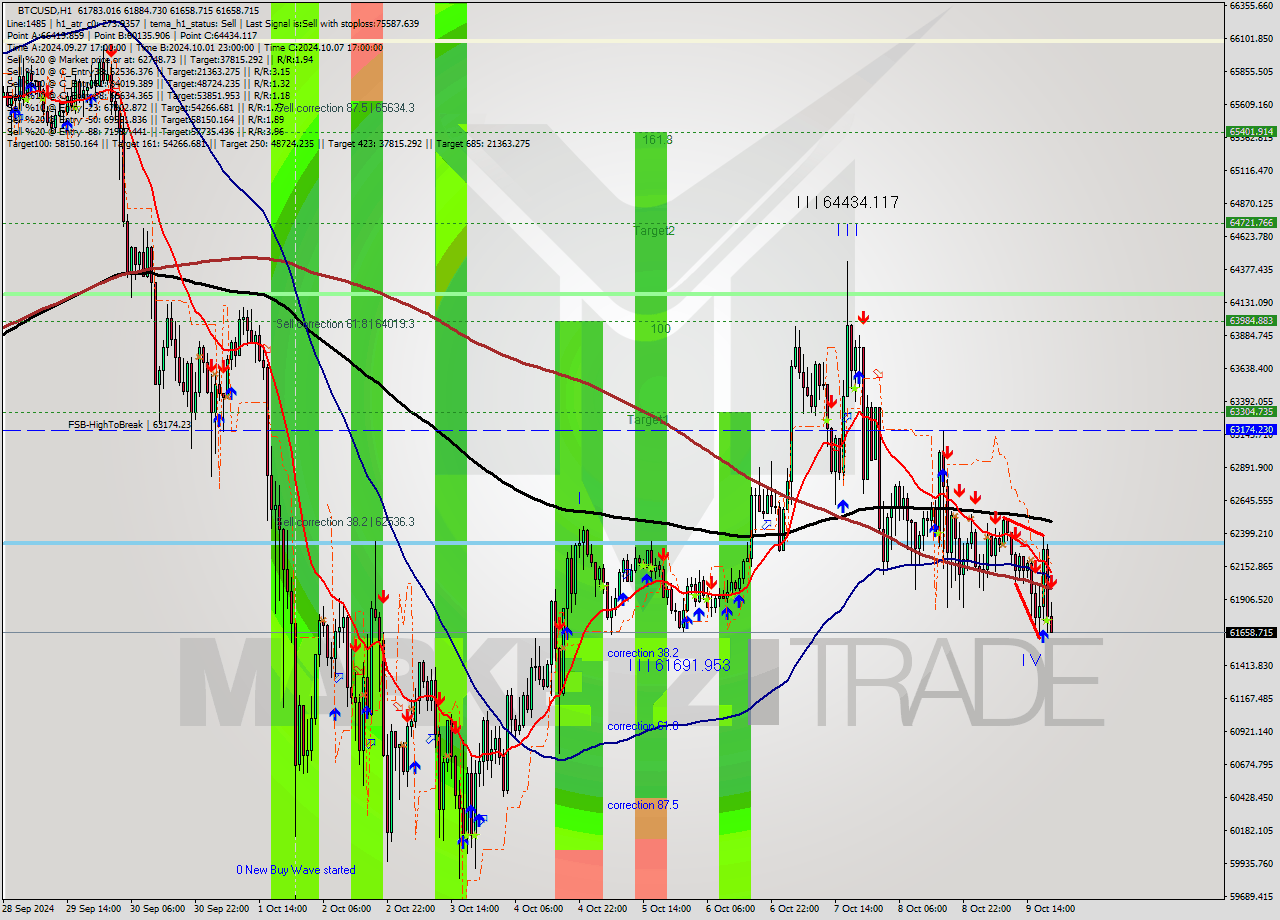This screenshot has height=920, width=1280.
Task: Click the 'Target 423: 37815.292' label
Action: tap(374, 143)
